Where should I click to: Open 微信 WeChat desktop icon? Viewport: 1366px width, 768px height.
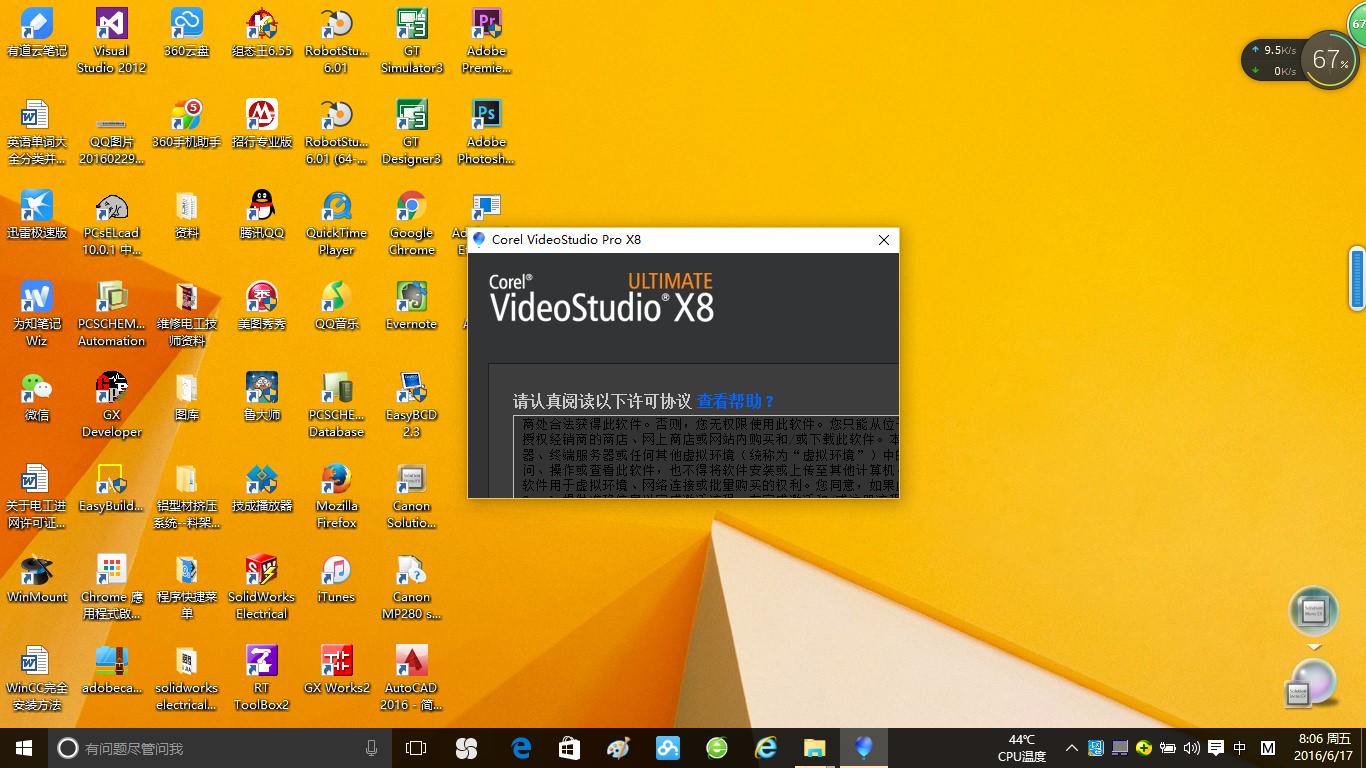click(x=37, y=397)
